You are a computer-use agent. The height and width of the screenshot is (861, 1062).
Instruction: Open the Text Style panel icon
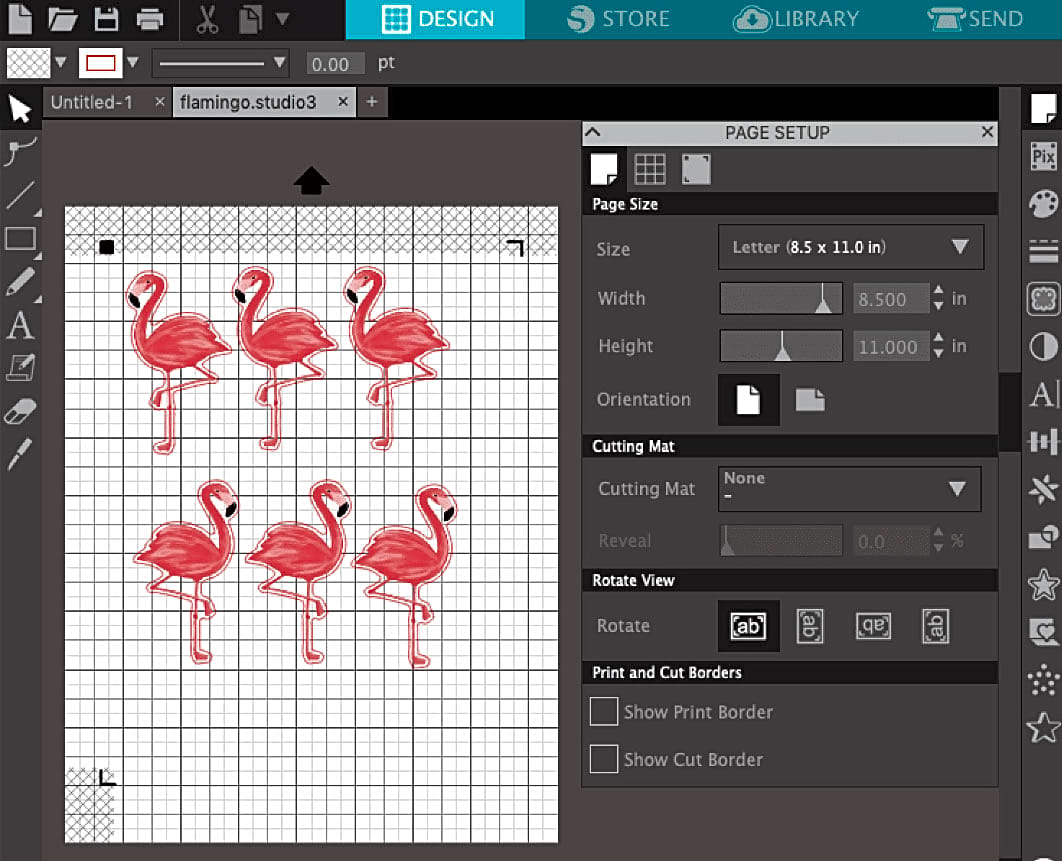(1043, 394)
